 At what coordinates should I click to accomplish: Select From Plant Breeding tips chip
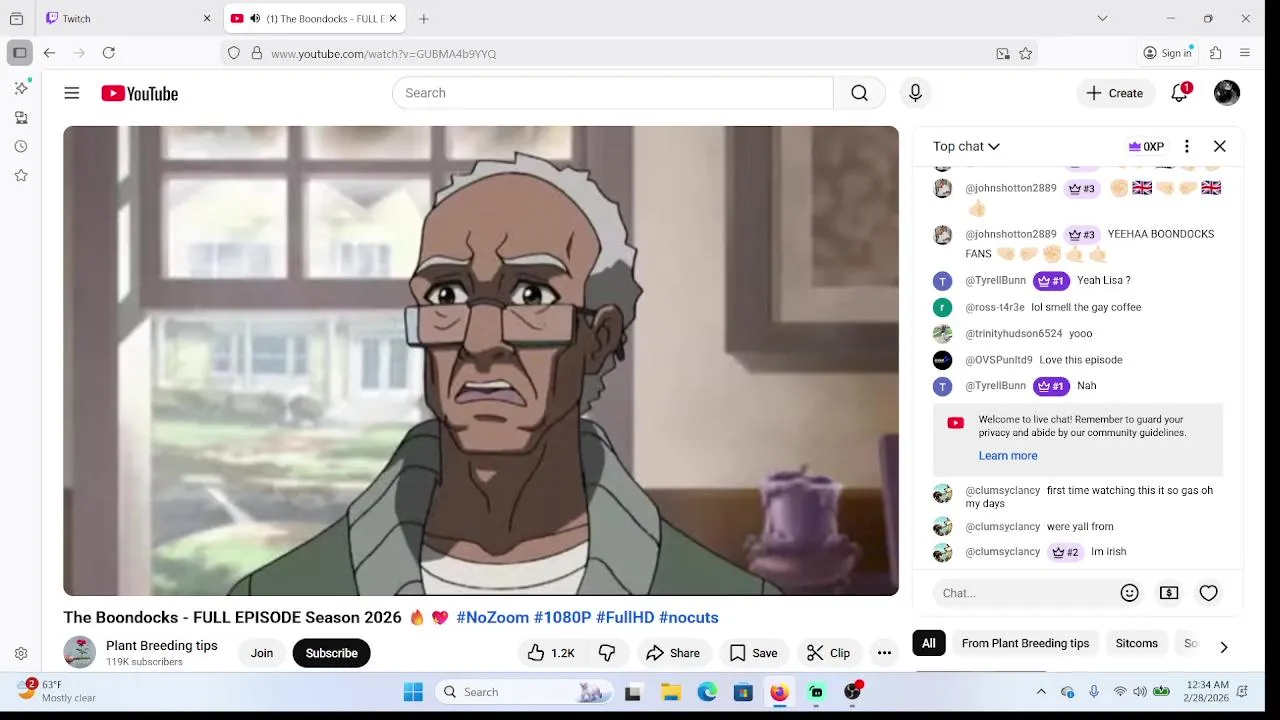pyautogui.click(x=1025, y=643)
